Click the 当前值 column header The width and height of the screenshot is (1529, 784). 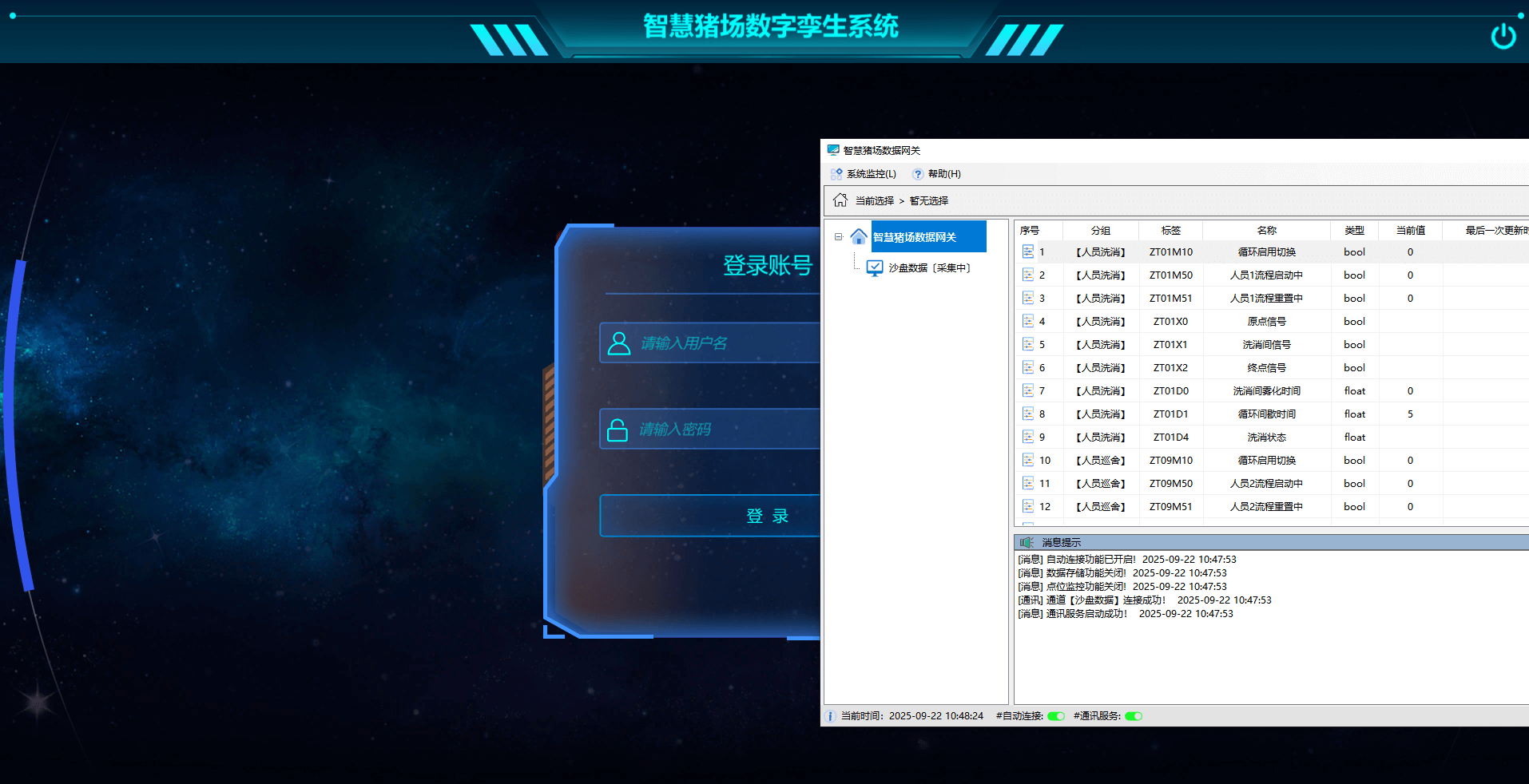pos(1410,231)
